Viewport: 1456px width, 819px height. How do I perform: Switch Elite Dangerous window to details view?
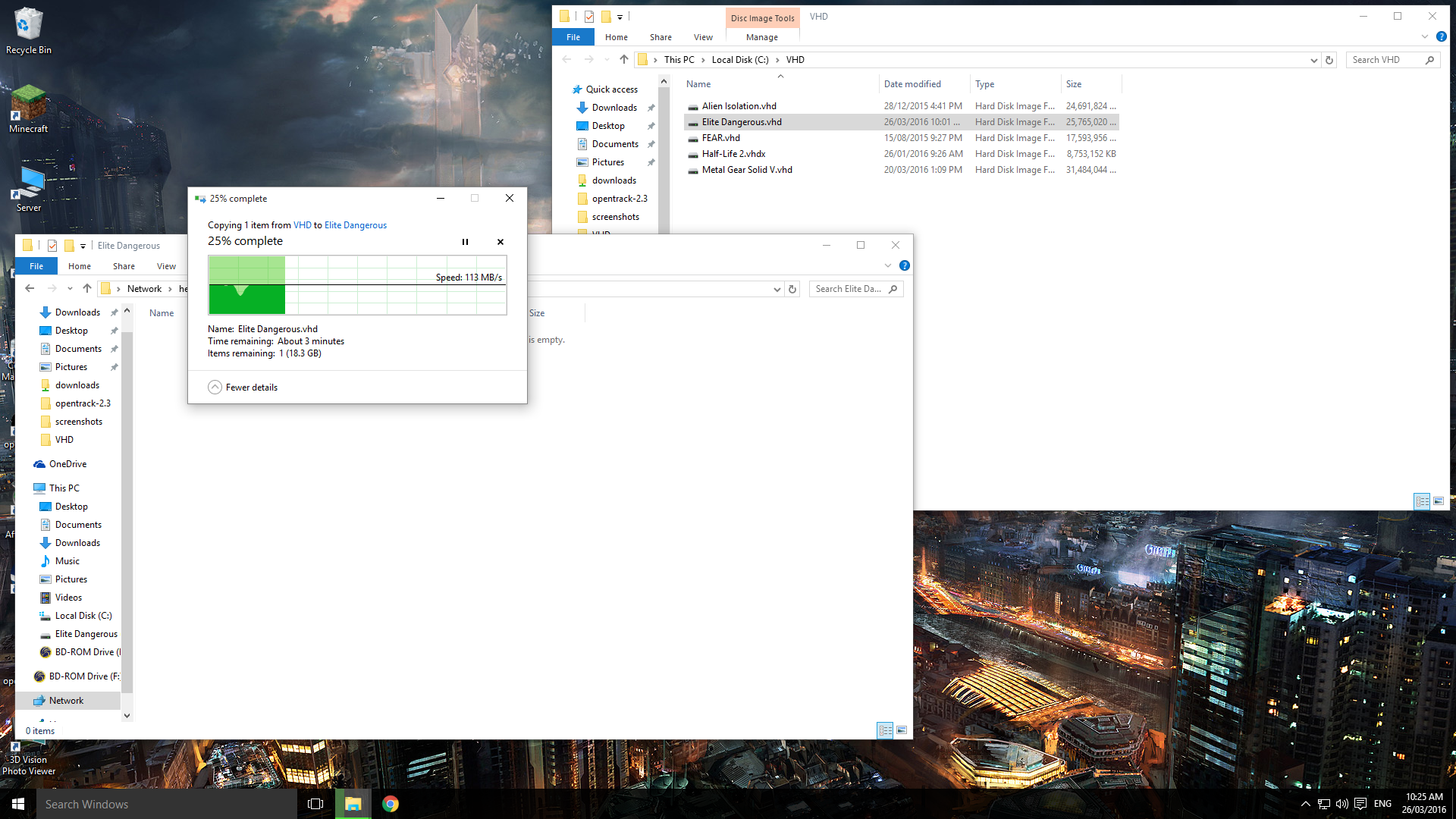pos(885,730)
